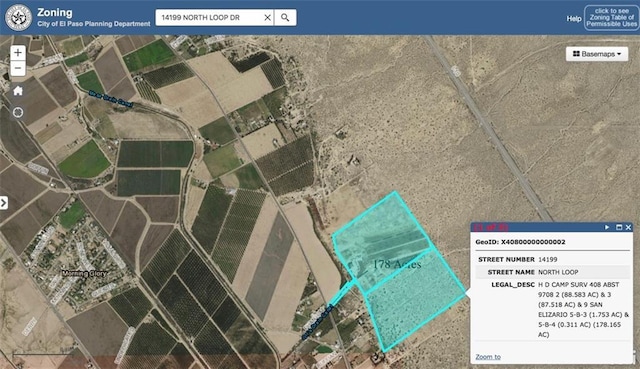Zoom in with the plus button
Screen dimensions: 640x369
(18, 53)
